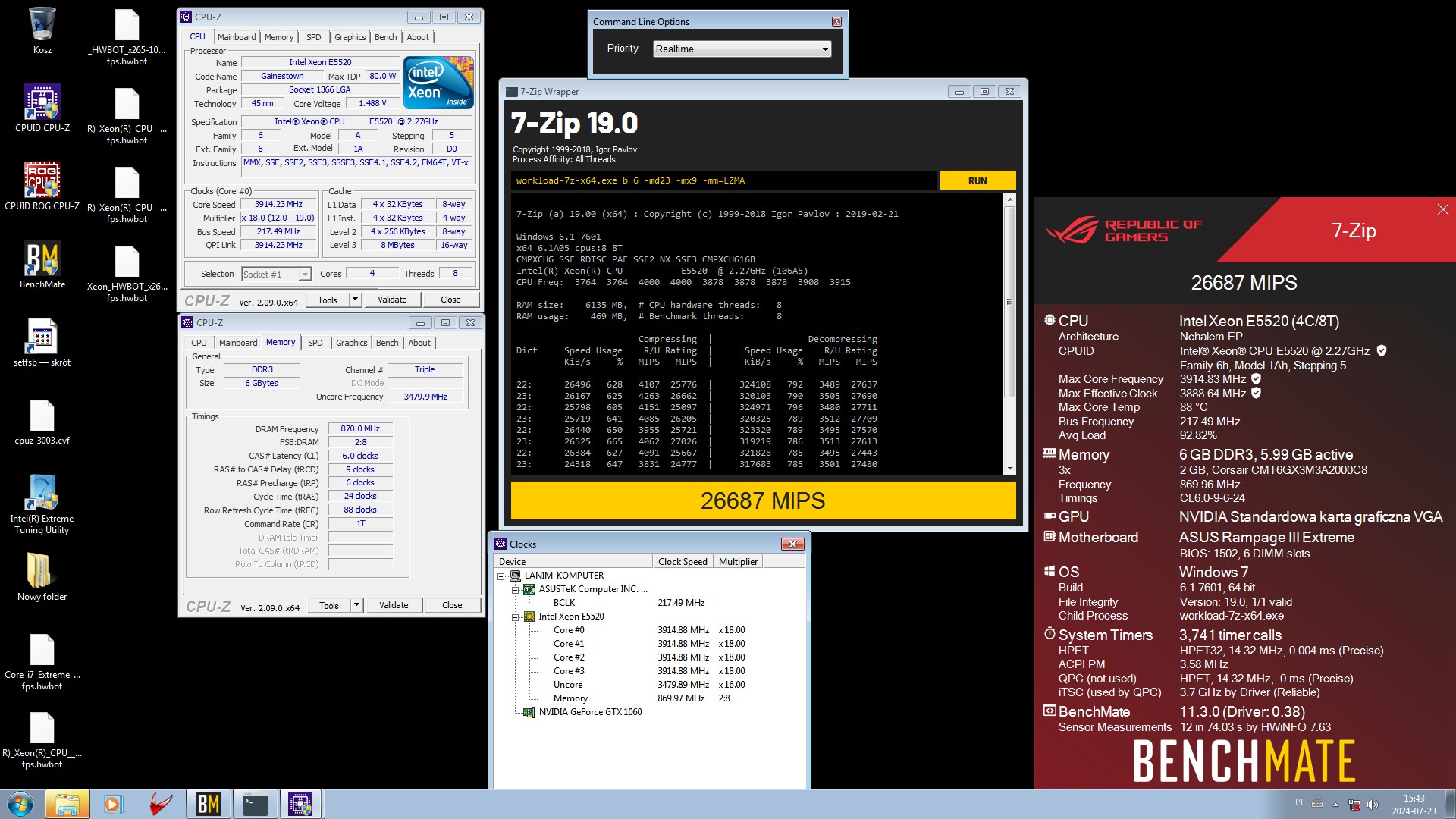Close the Clocks window
This screenshot has height=819, width=1456.
(792, 544)
